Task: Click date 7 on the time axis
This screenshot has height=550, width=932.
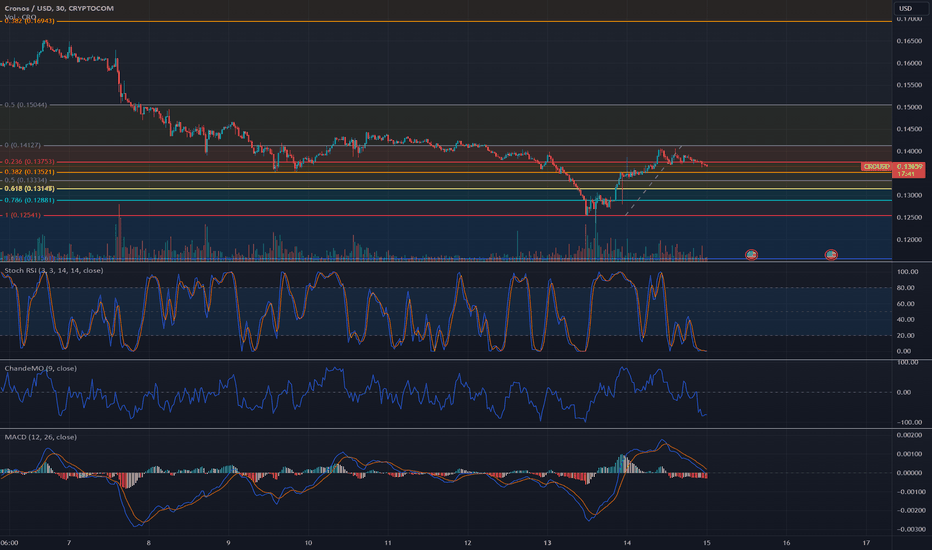Action: click(69, 543)
